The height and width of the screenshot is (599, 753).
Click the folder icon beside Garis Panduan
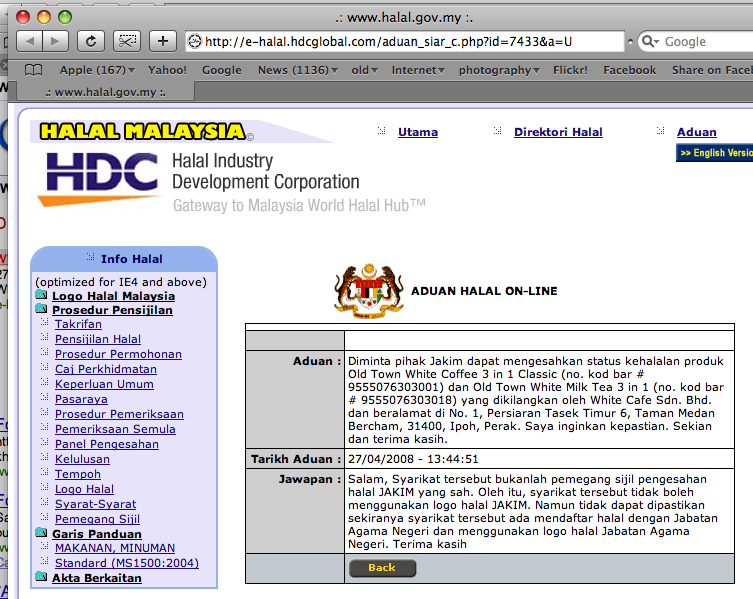(41, 532)
